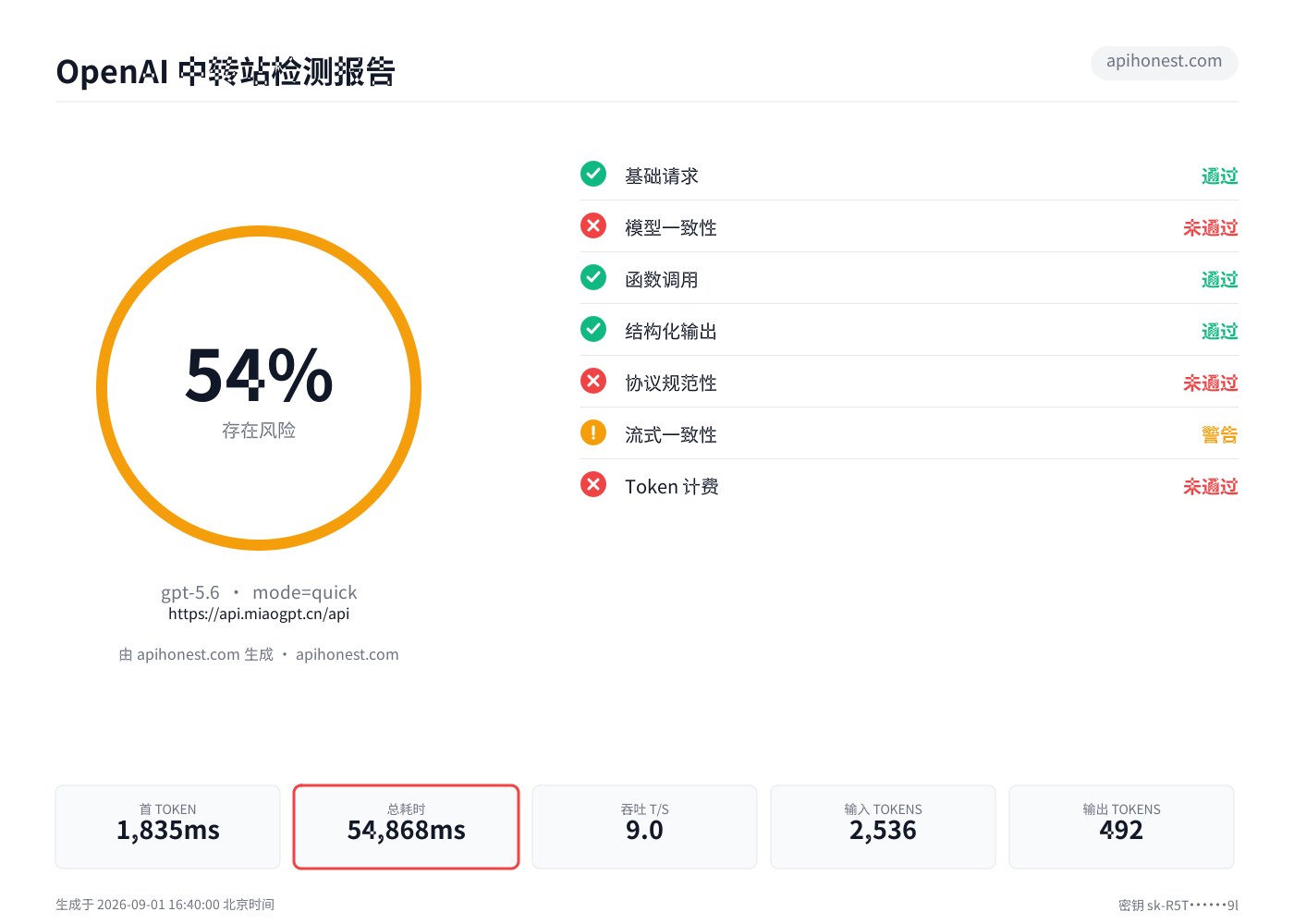Click the red cross icon beside 协议规范性
The height and width of the screenshot is (924, 1294).
593,381
